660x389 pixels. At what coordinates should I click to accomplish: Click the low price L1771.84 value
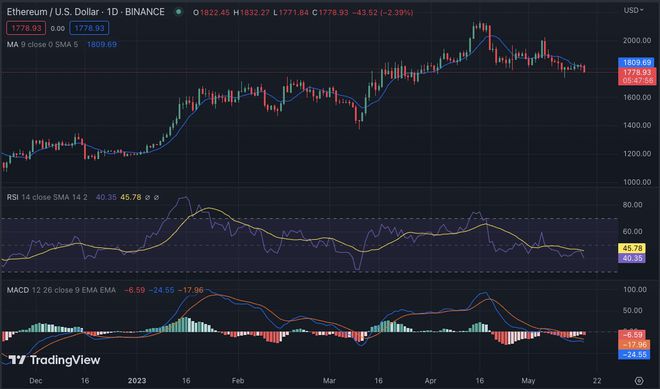click(x=291, y=13)
